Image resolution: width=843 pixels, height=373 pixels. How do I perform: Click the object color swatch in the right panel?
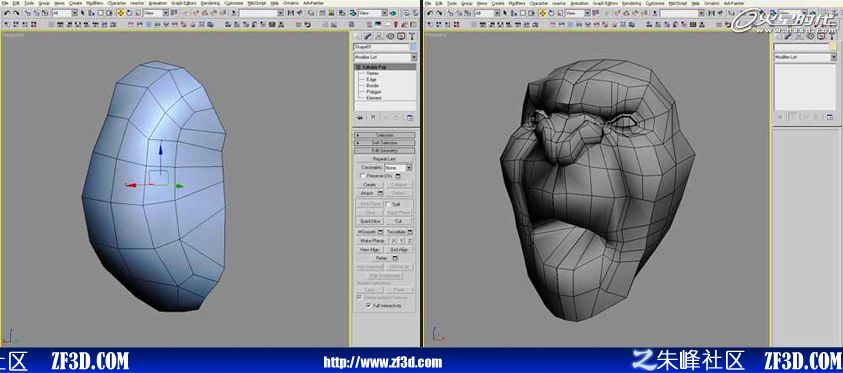833,47
